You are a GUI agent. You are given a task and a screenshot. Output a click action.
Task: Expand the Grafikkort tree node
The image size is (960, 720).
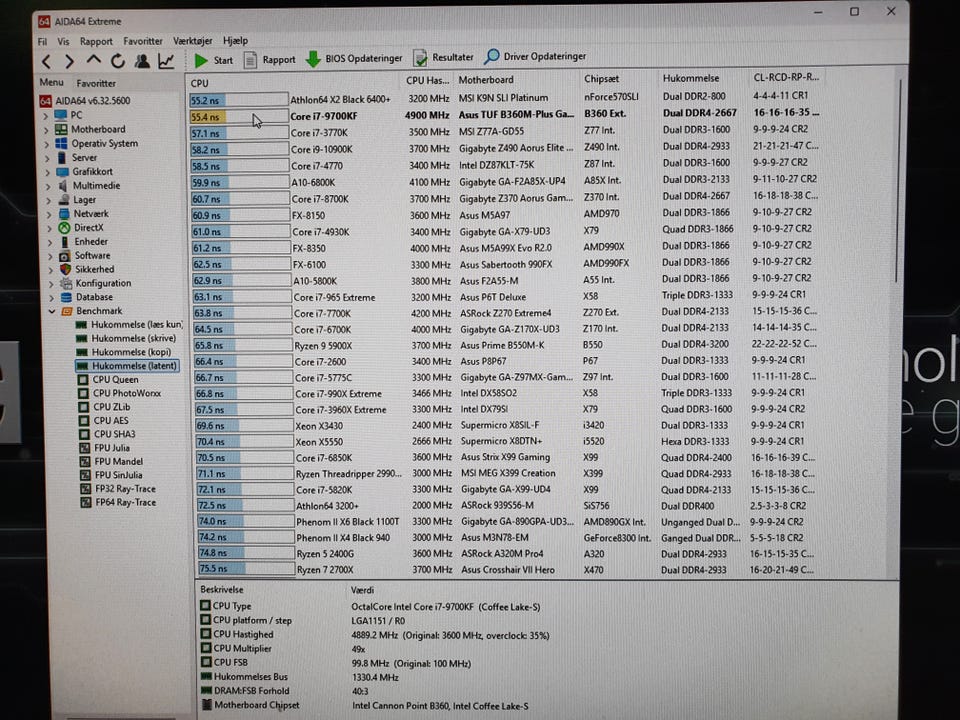(x=47, y=172)
